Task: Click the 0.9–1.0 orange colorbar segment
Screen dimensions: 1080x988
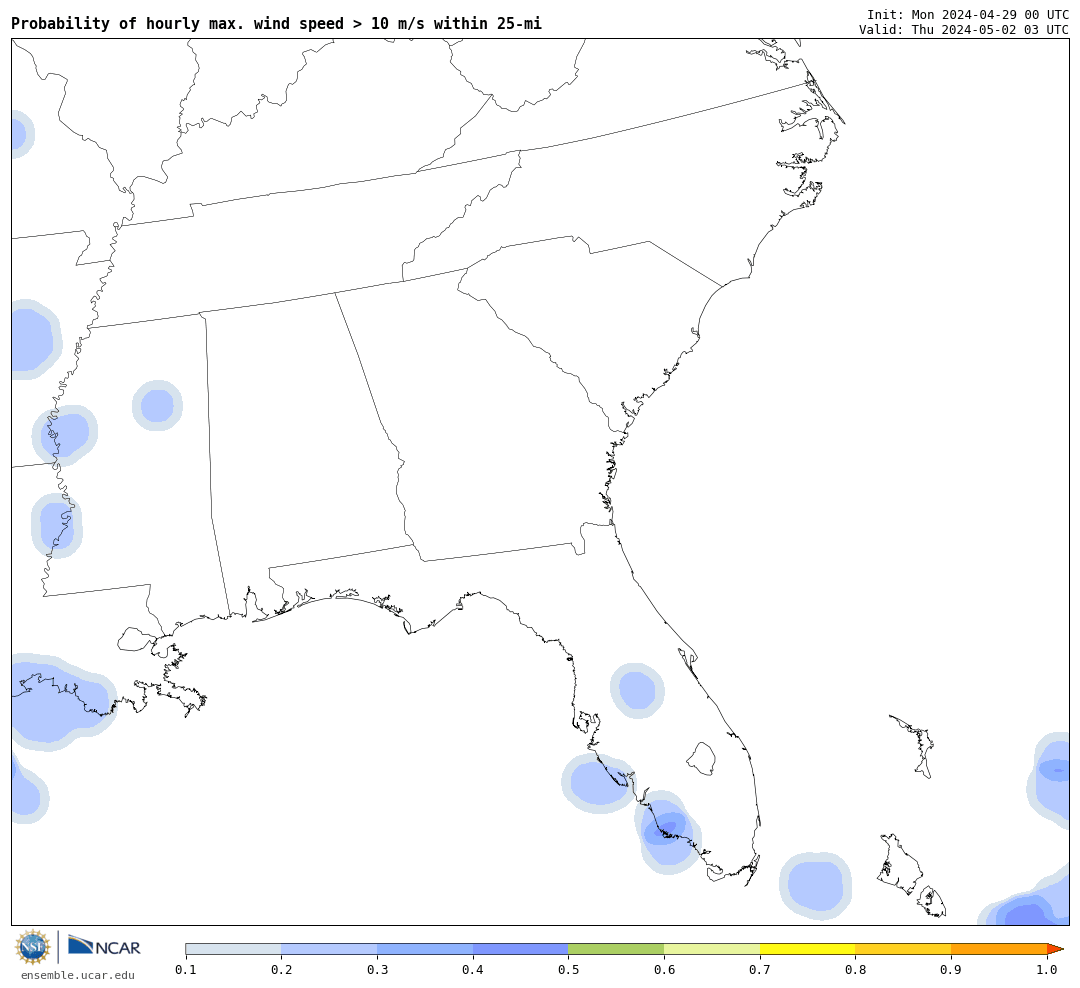Action: pos(999,949)
